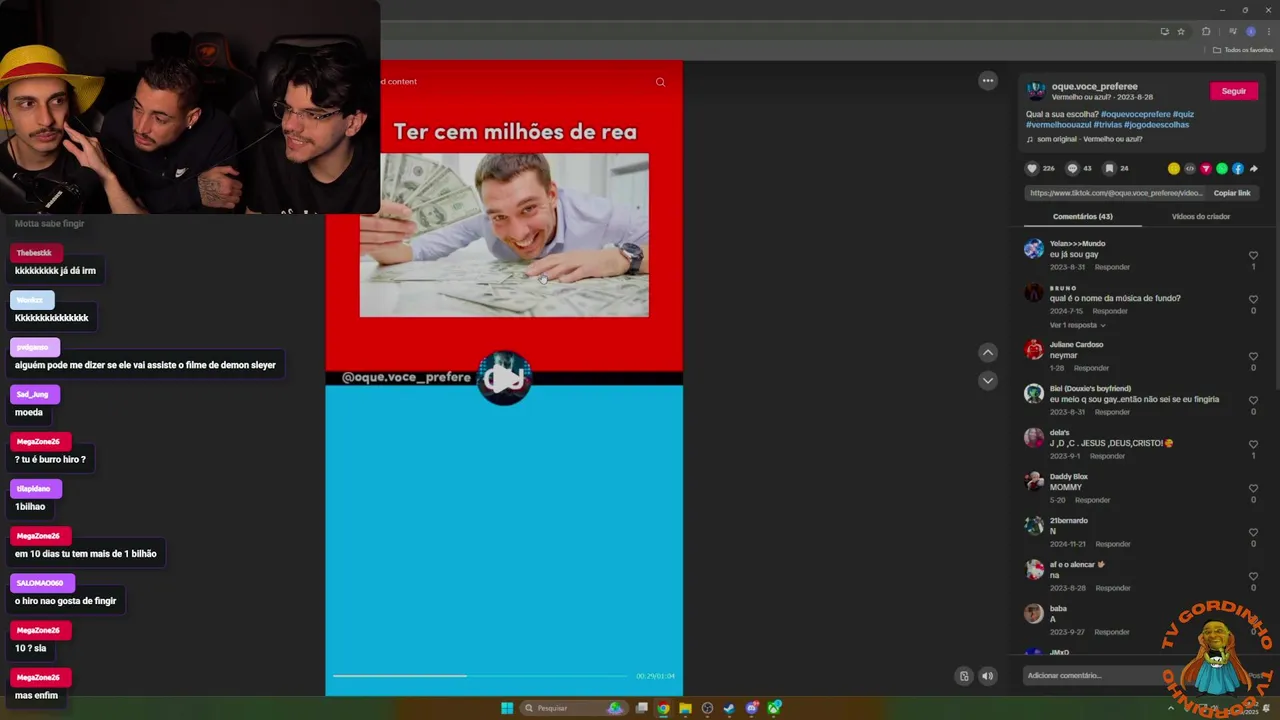Click the yellow repost share icon

(1174, 168)
